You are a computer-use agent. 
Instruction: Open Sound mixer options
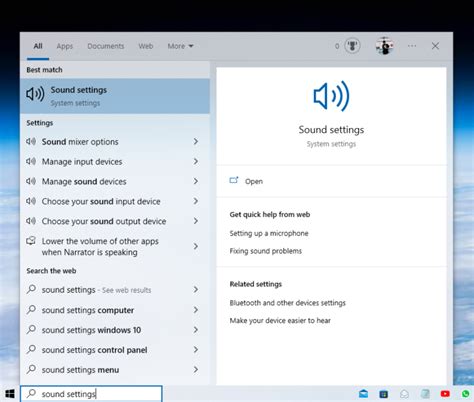tap(115, 142)
